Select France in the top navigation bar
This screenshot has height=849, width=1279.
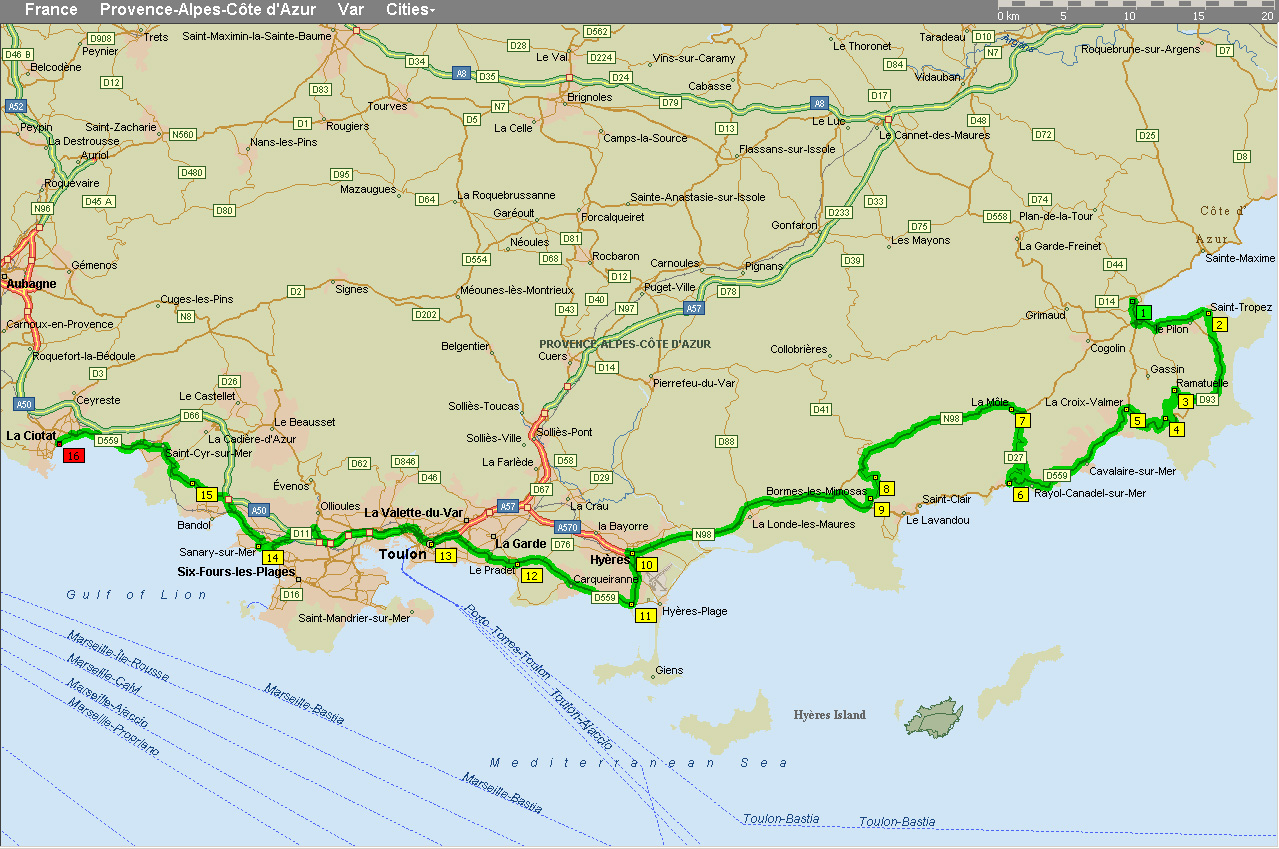[x=51, y=10]
